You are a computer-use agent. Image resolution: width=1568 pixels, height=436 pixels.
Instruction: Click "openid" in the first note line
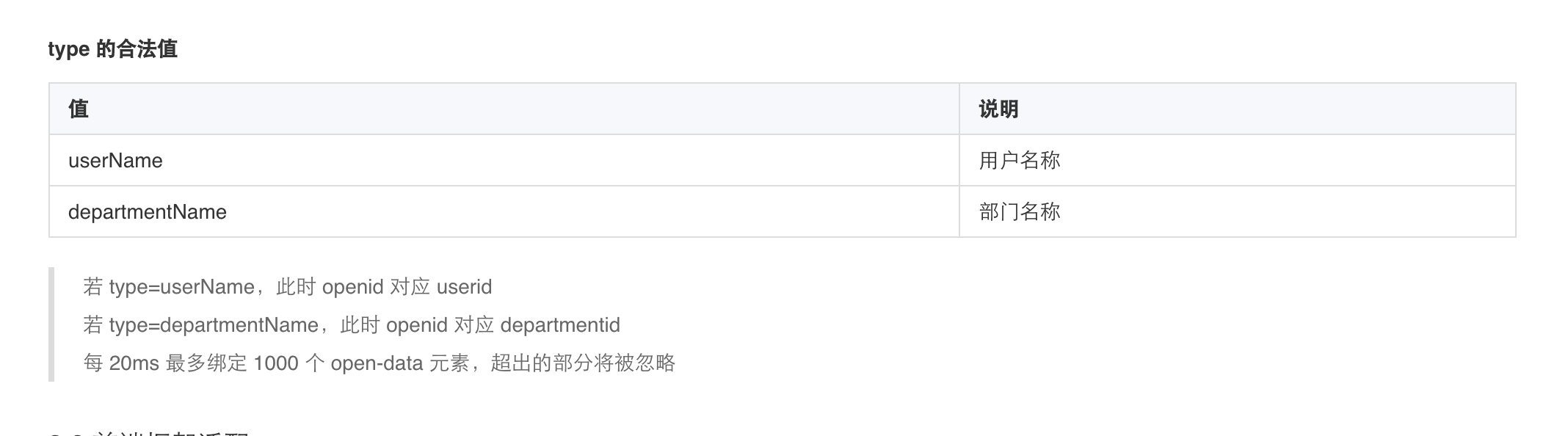point(352,286)
